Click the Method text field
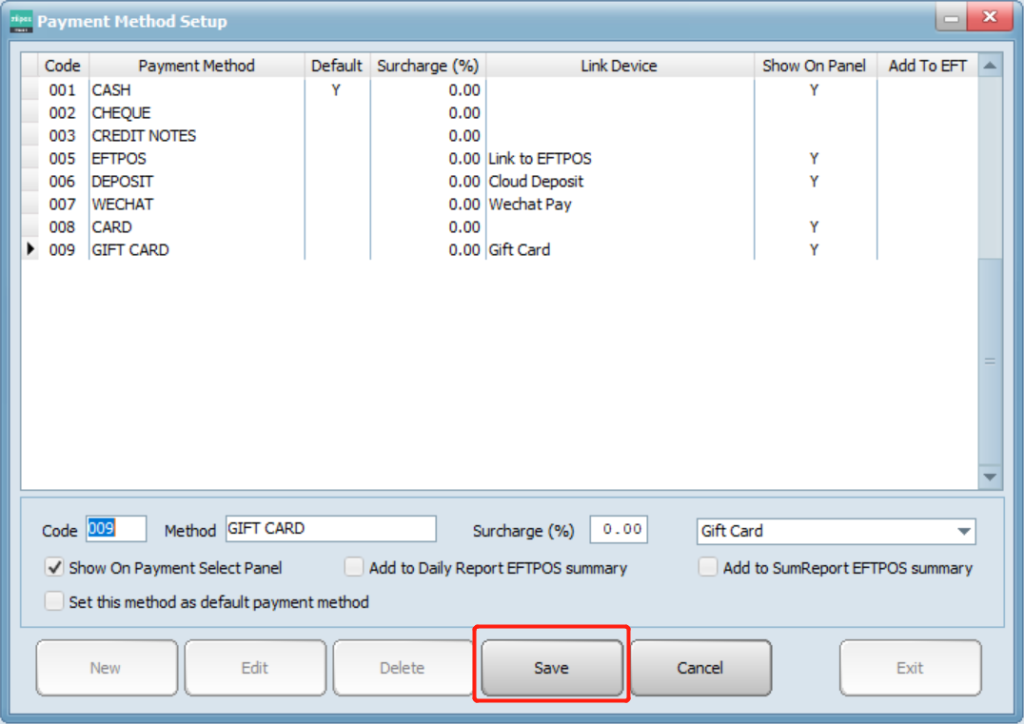This screenshot has height=724, width=1024. point(330,529)
